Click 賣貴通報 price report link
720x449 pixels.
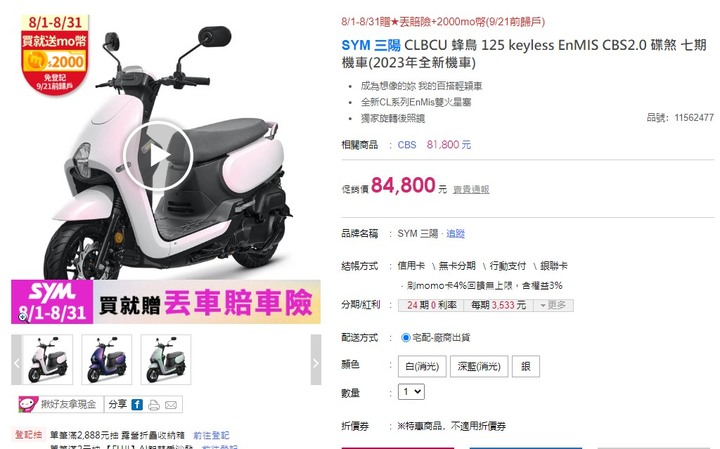[471, 189]
